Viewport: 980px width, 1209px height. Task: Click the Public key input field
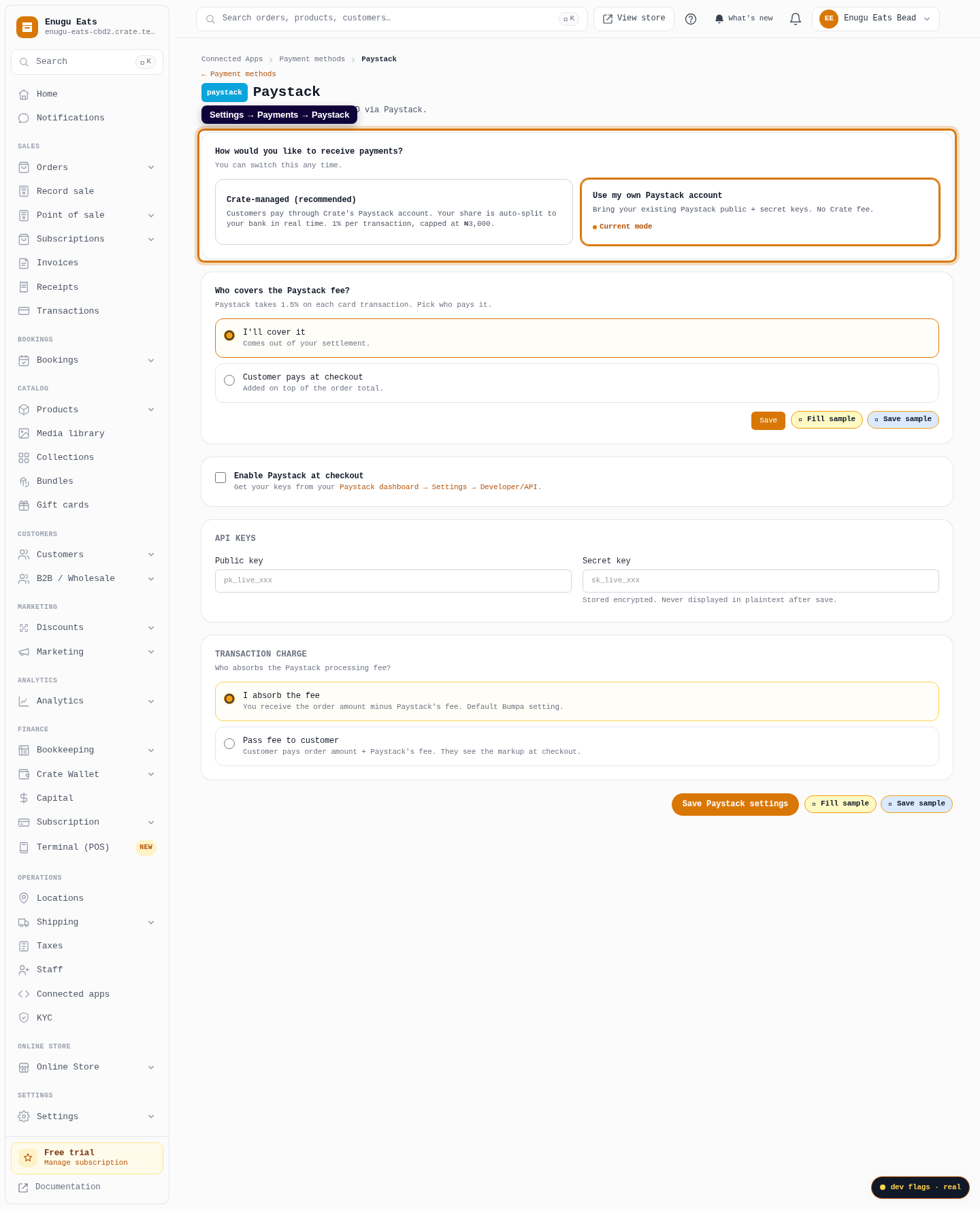coord(393,581)
